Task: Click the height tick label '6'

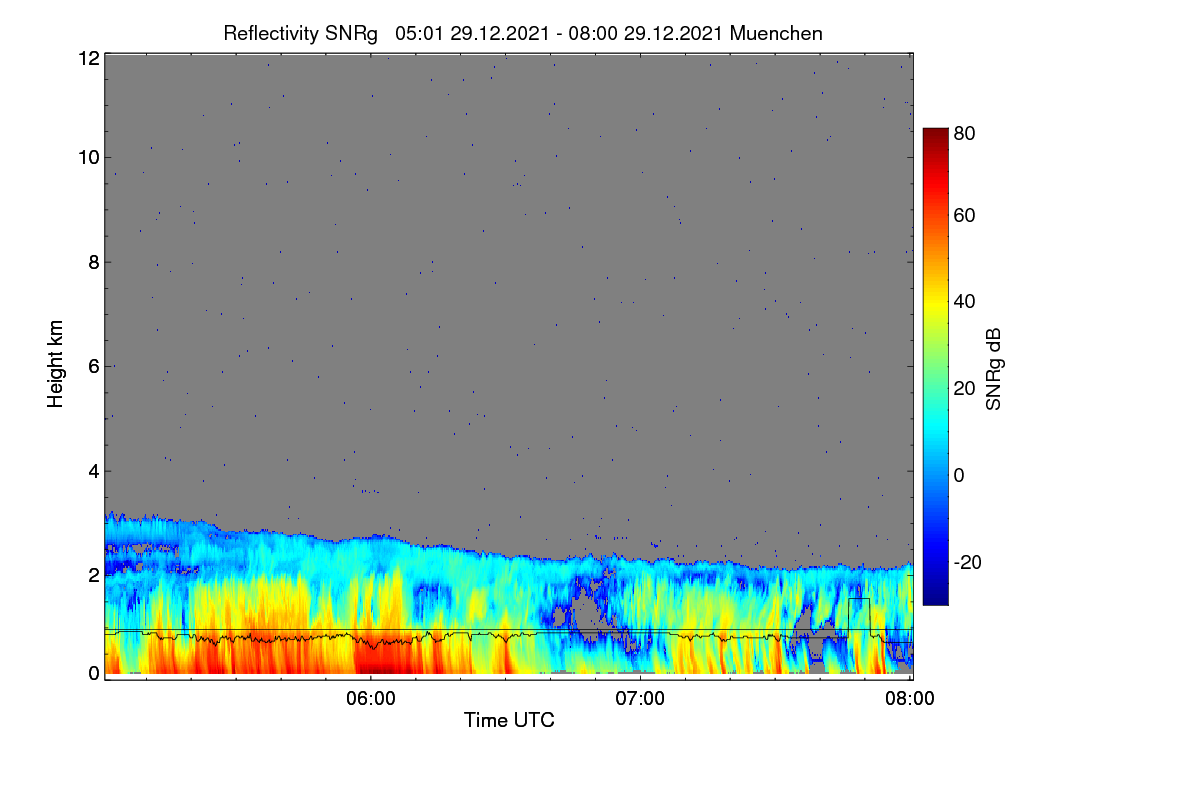Action: (94, 367)
